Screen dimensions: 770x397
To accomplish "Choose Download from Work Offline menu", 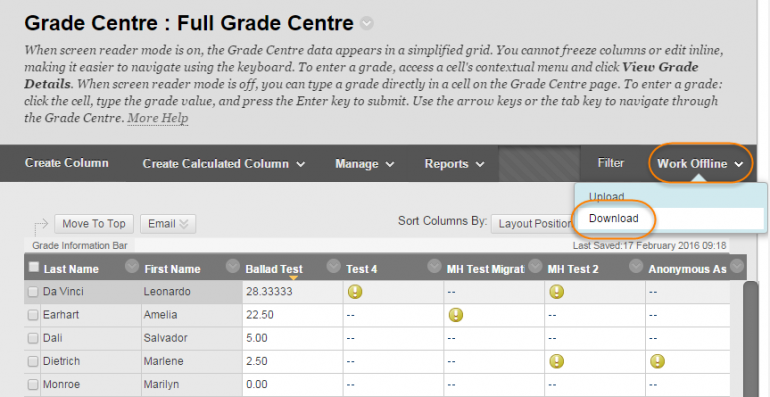I will [613, 219].
